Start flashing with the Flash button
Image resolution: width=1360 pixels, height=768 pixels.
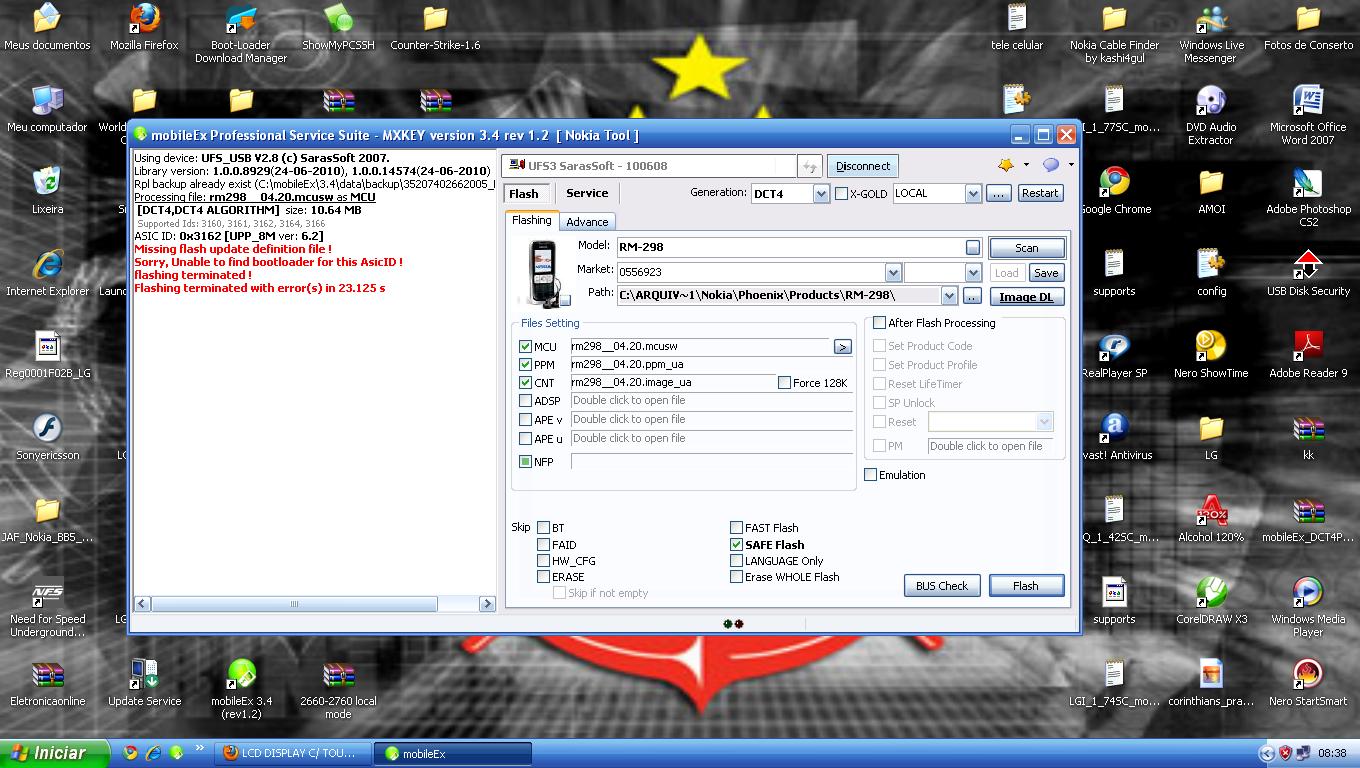1026,586
